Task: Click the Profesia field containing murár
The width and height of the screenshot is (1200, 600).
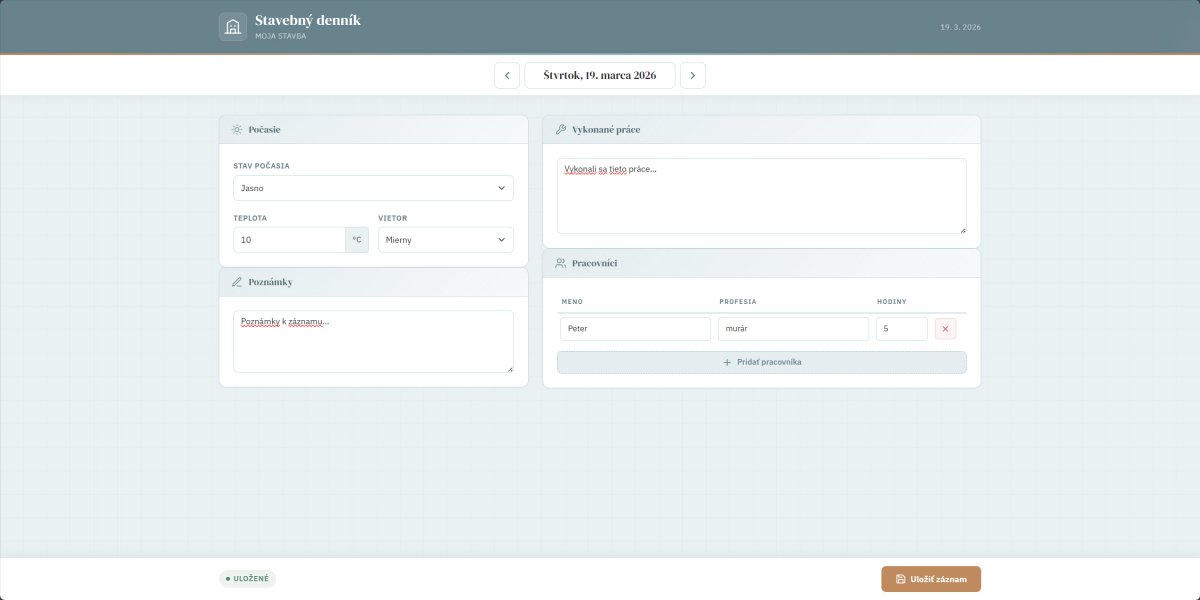Action: [793, 329]
